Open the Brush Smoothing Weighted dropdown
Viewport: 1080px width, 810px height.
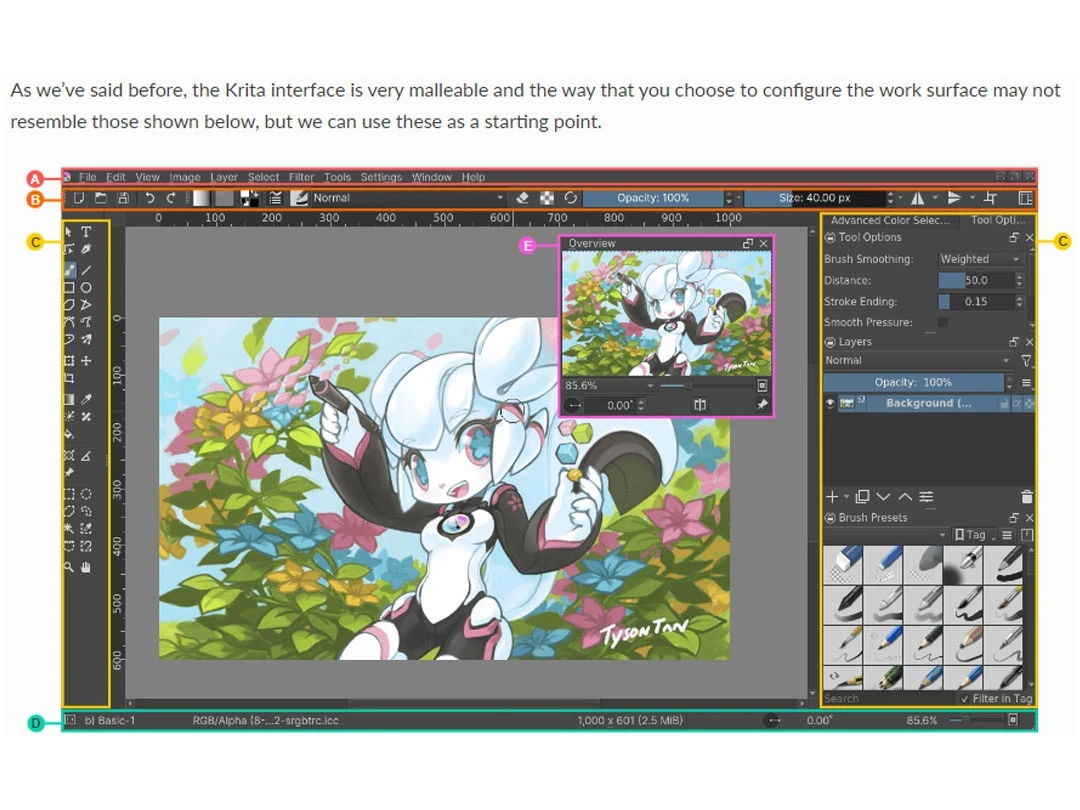(978, 258)
